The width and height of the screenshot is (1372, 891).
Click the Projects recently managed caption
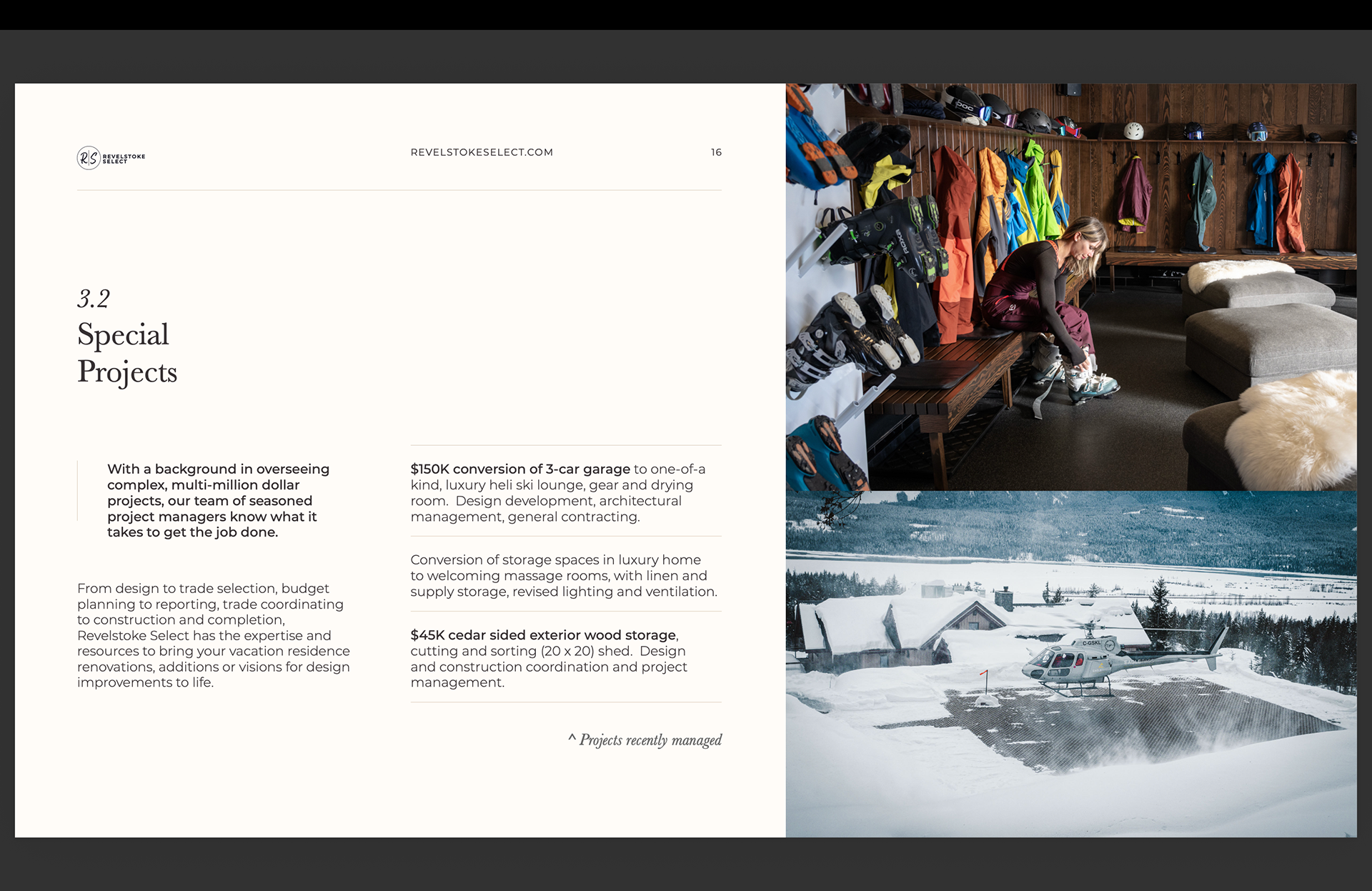click(650, 740)
